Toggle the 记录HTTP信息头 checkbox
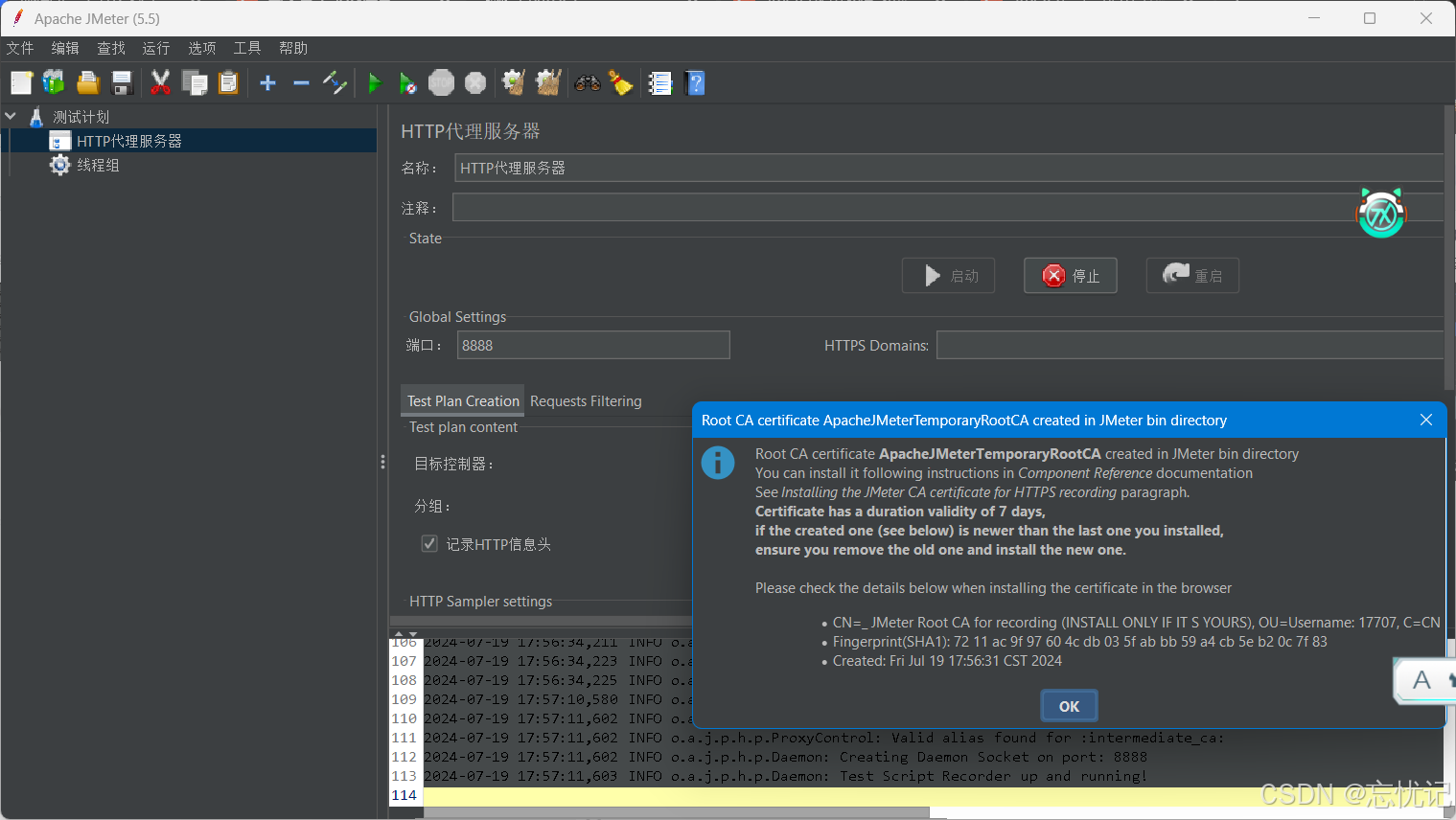 429,544
